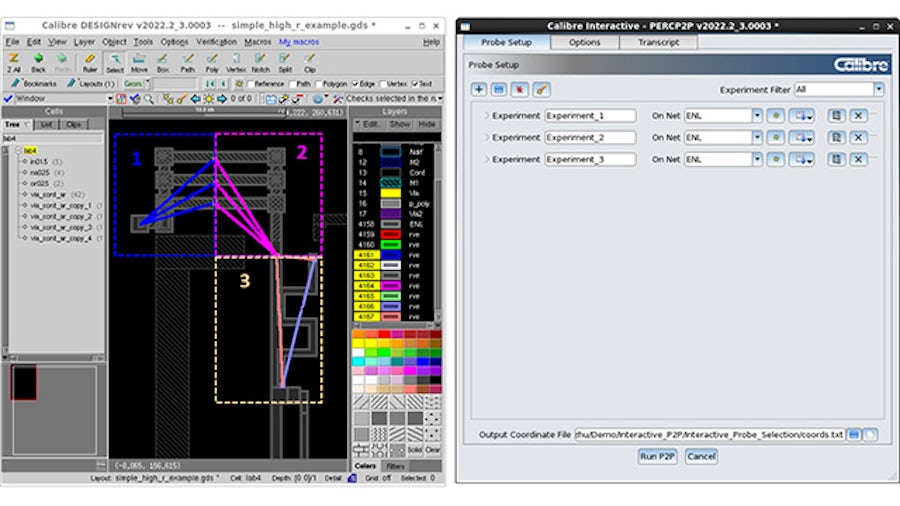Switch to the Transcript tab
This screenshot has width=900, height=506.
click(x=658, y=42)
